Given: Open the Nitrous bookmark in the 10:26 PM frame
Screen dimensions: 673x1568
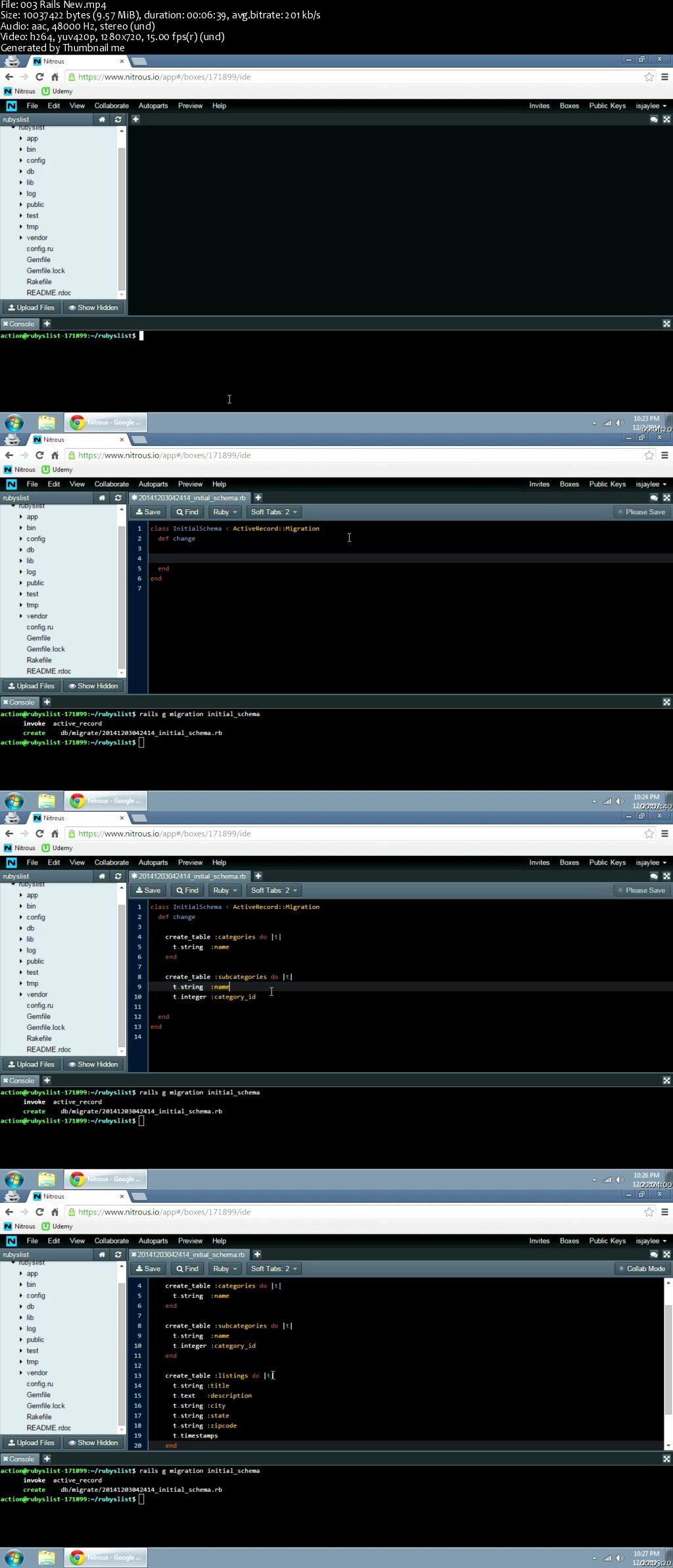Looking at the screenshot, I should pyautogui.click(x=20, y=848).
